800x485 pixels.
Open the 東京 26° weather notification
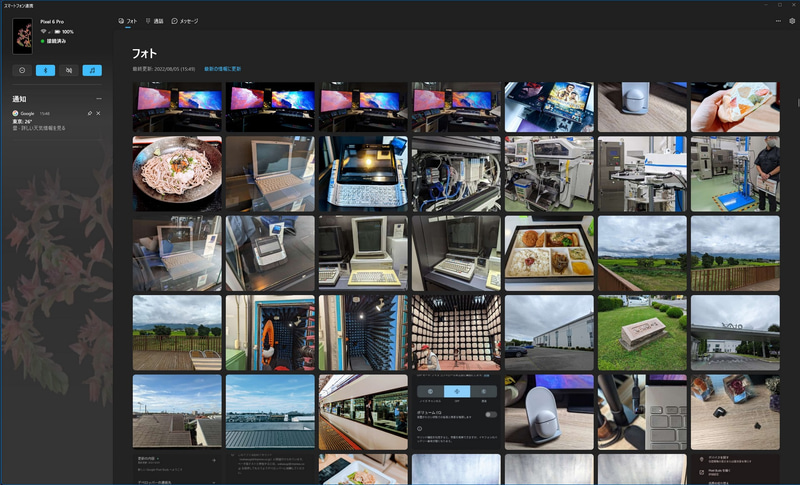pyautogui.click(x=57, y=121)
